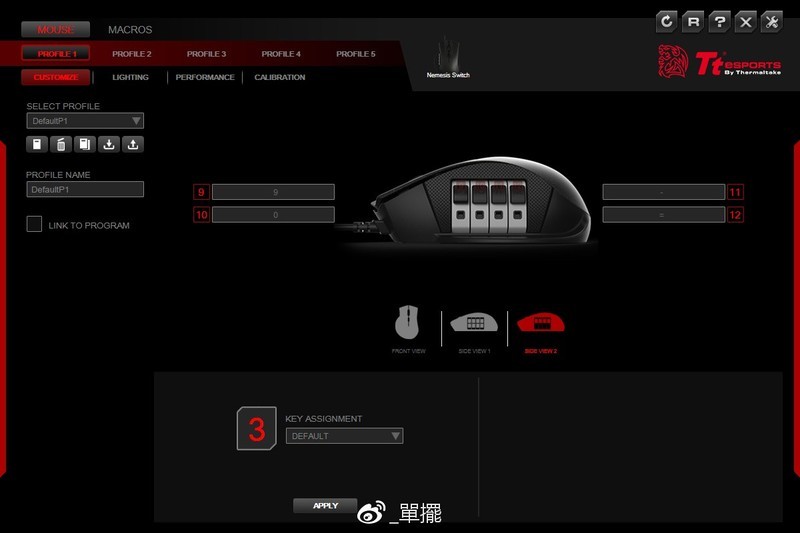This screenshot has height=533, width=800.
Task: Select button number 10 marker
Action: point(202,215)
